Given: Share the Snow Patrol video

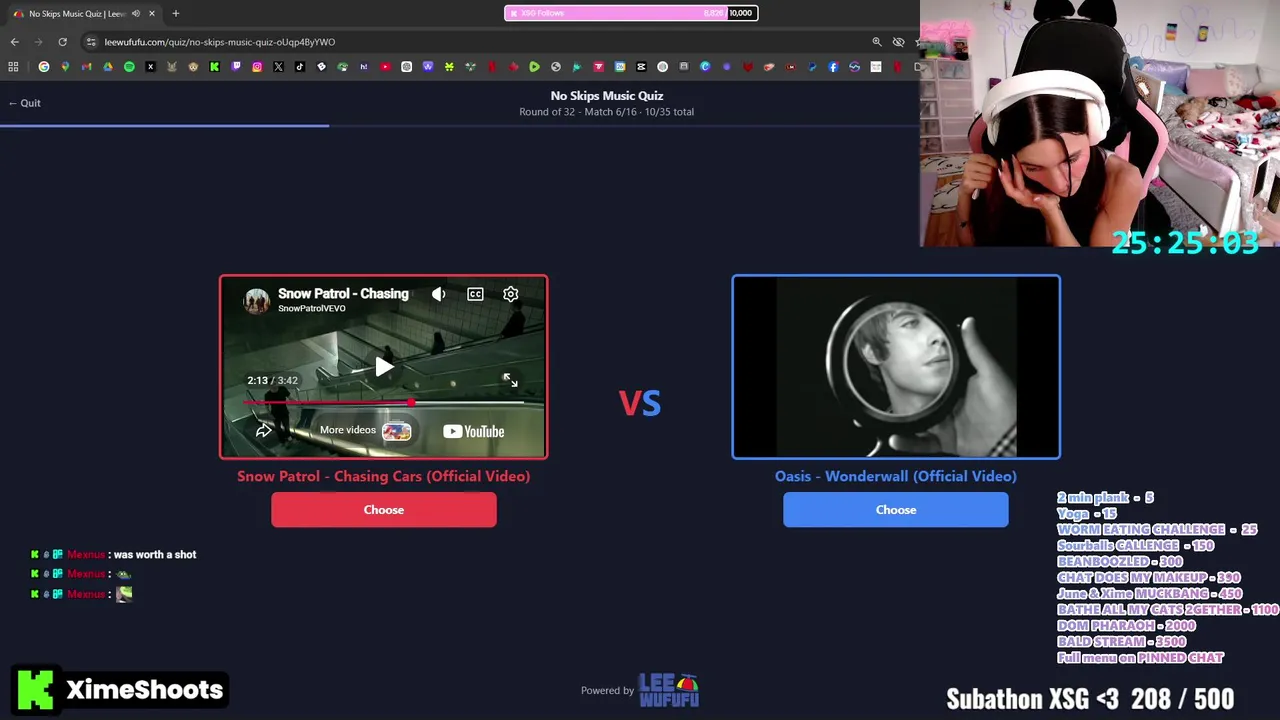Looking at the screenshot, I should pos(264,431).
